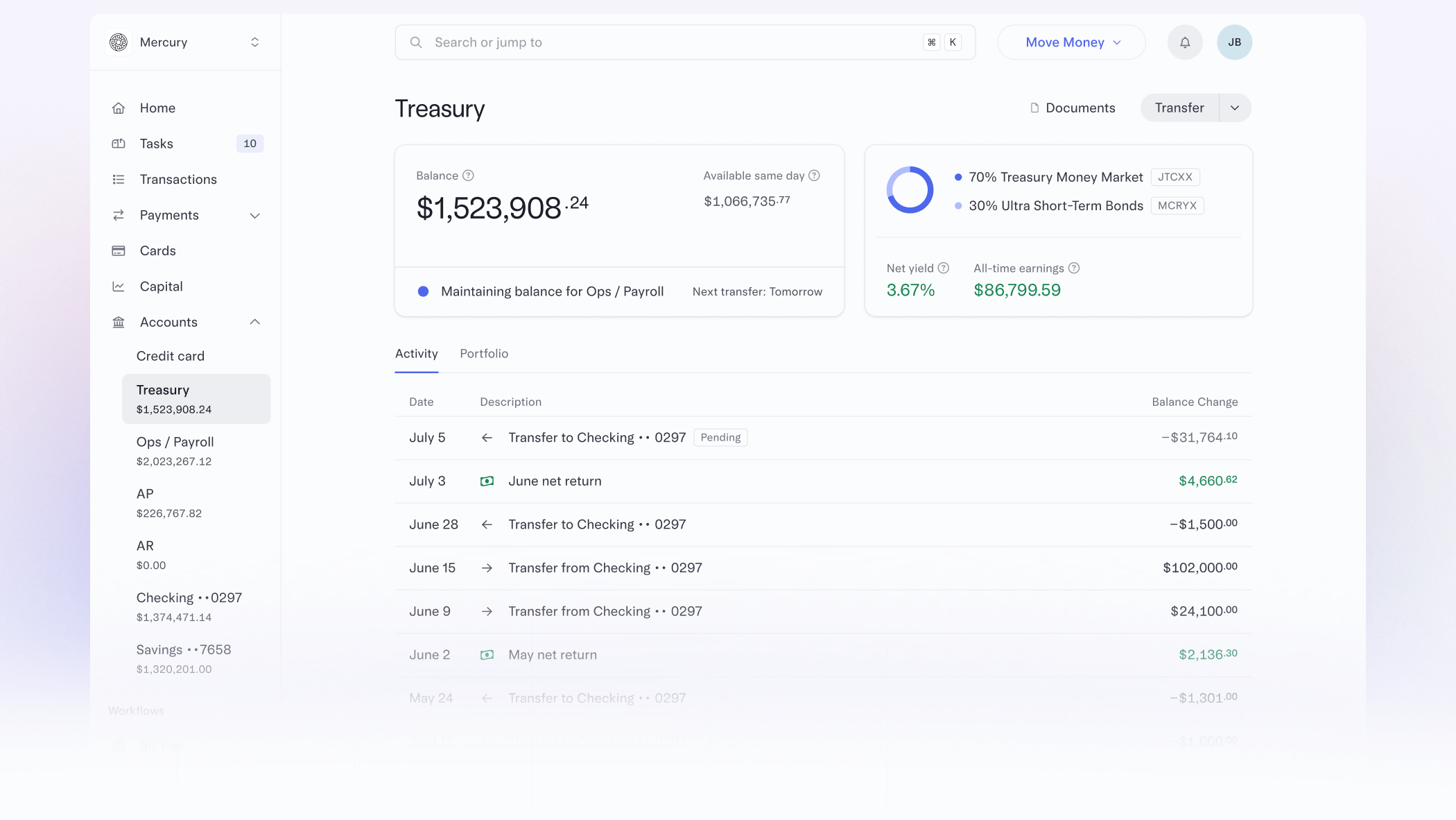Click the $102,000.00 balance change

1200,568
